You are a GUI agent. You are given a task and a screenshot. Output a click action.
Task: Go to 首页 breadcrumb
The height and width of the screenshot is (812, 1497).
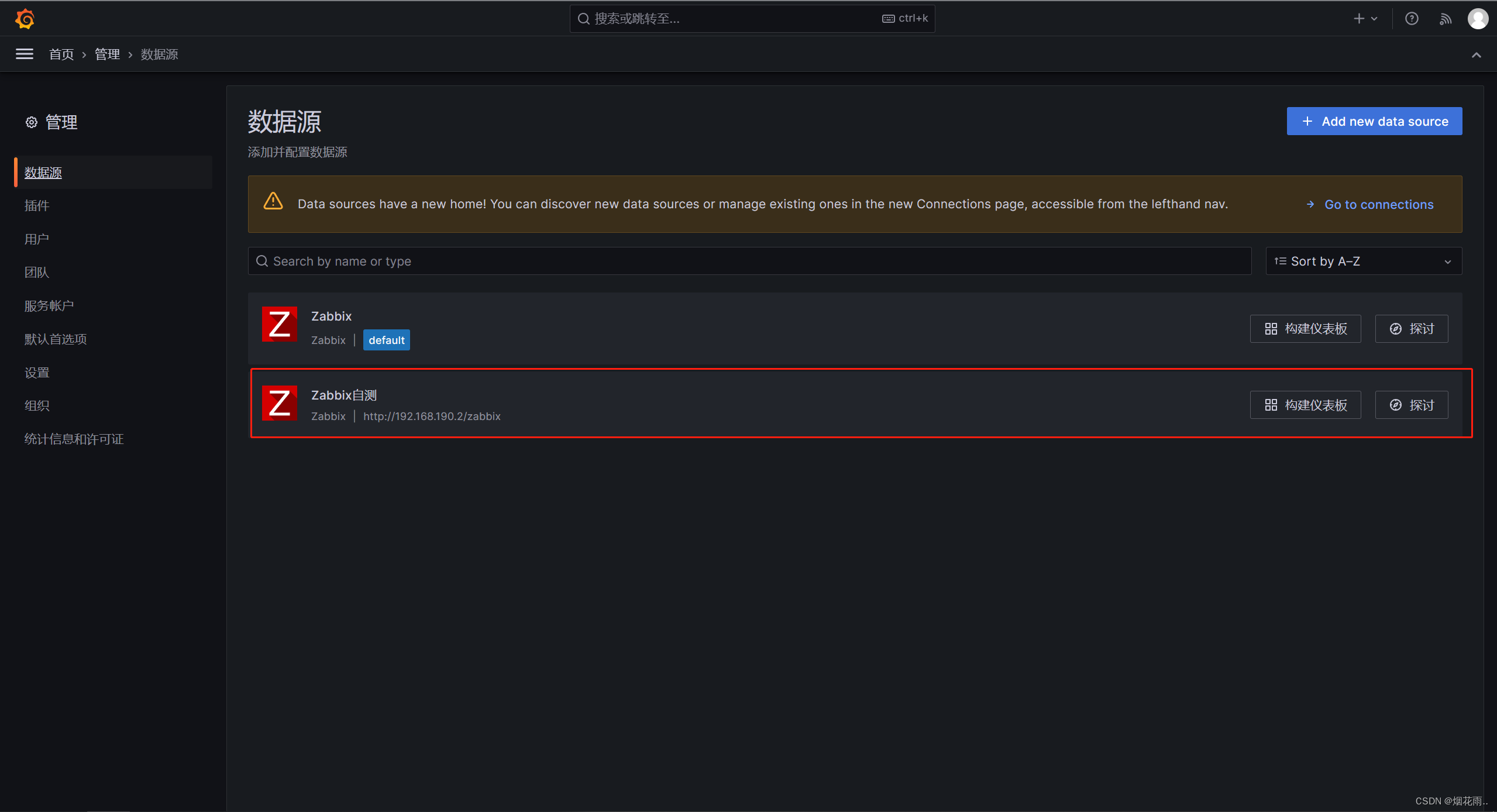point(61,54)
